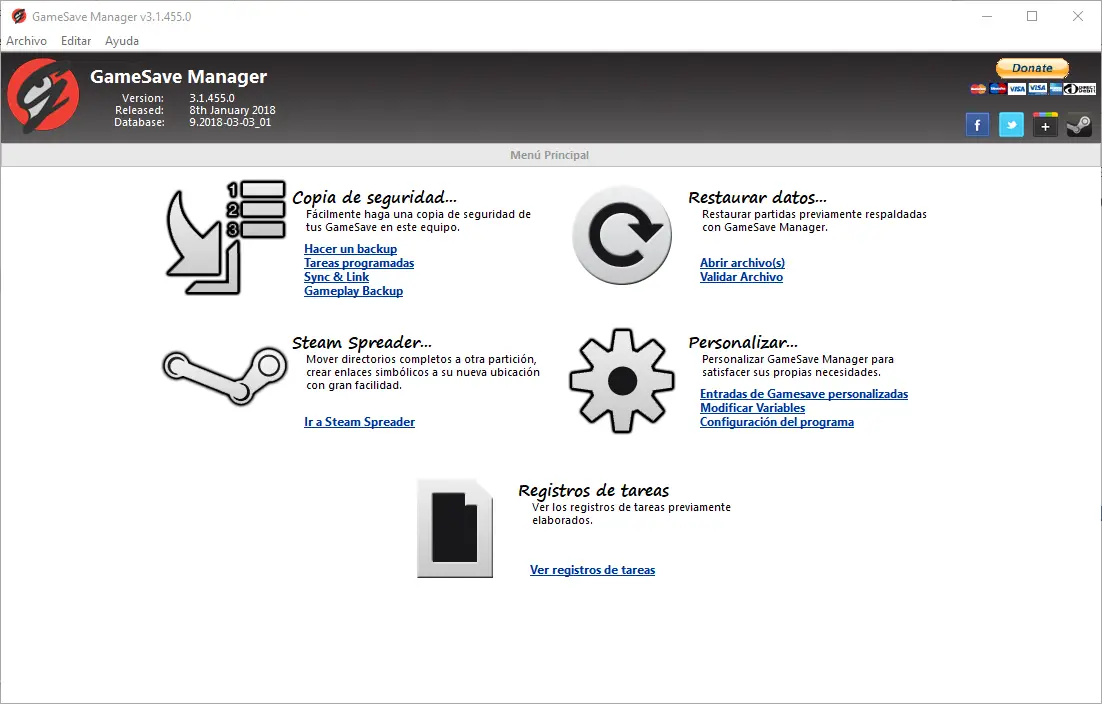Image resolution: width=1102 pixels, height=704 pixels.
Task: Click the Registros de tareas heading
Action: 593,490
